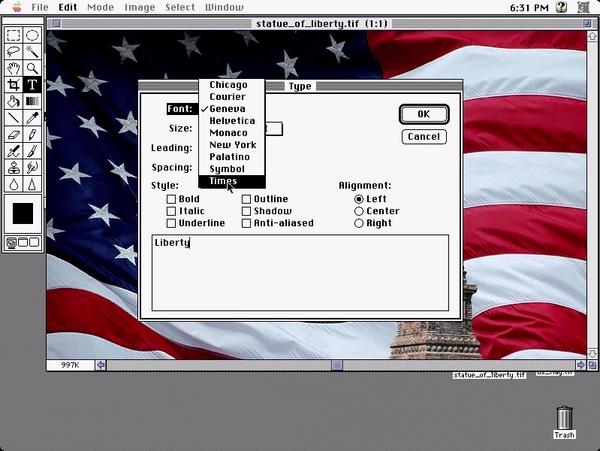Select Center alignment radio button
Image resolution: width=600 pixels, height=451 pixels.
359,211
